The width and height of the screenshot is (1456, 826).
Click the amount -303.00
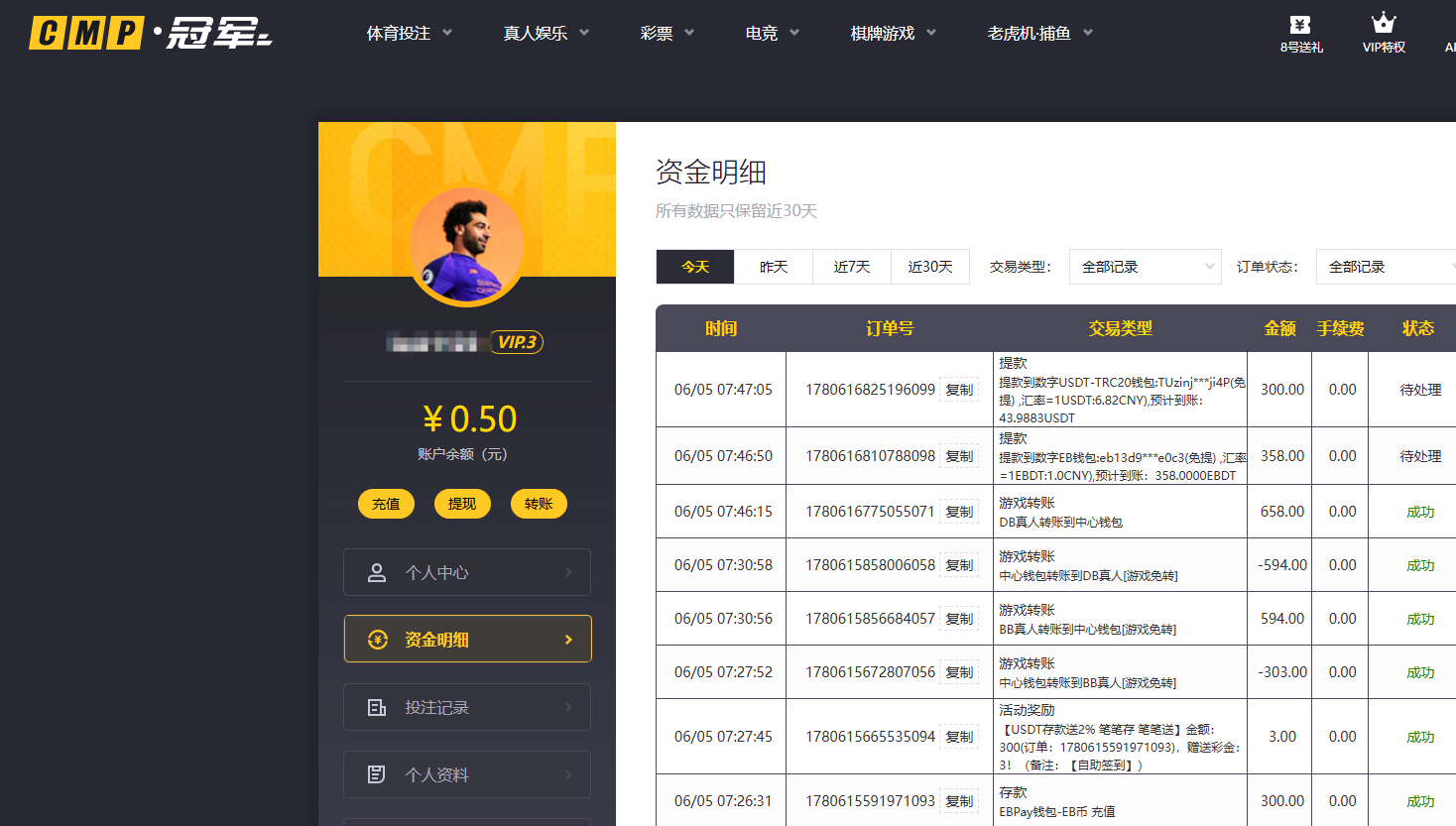pyautogui.click(x=1282, y=672)
